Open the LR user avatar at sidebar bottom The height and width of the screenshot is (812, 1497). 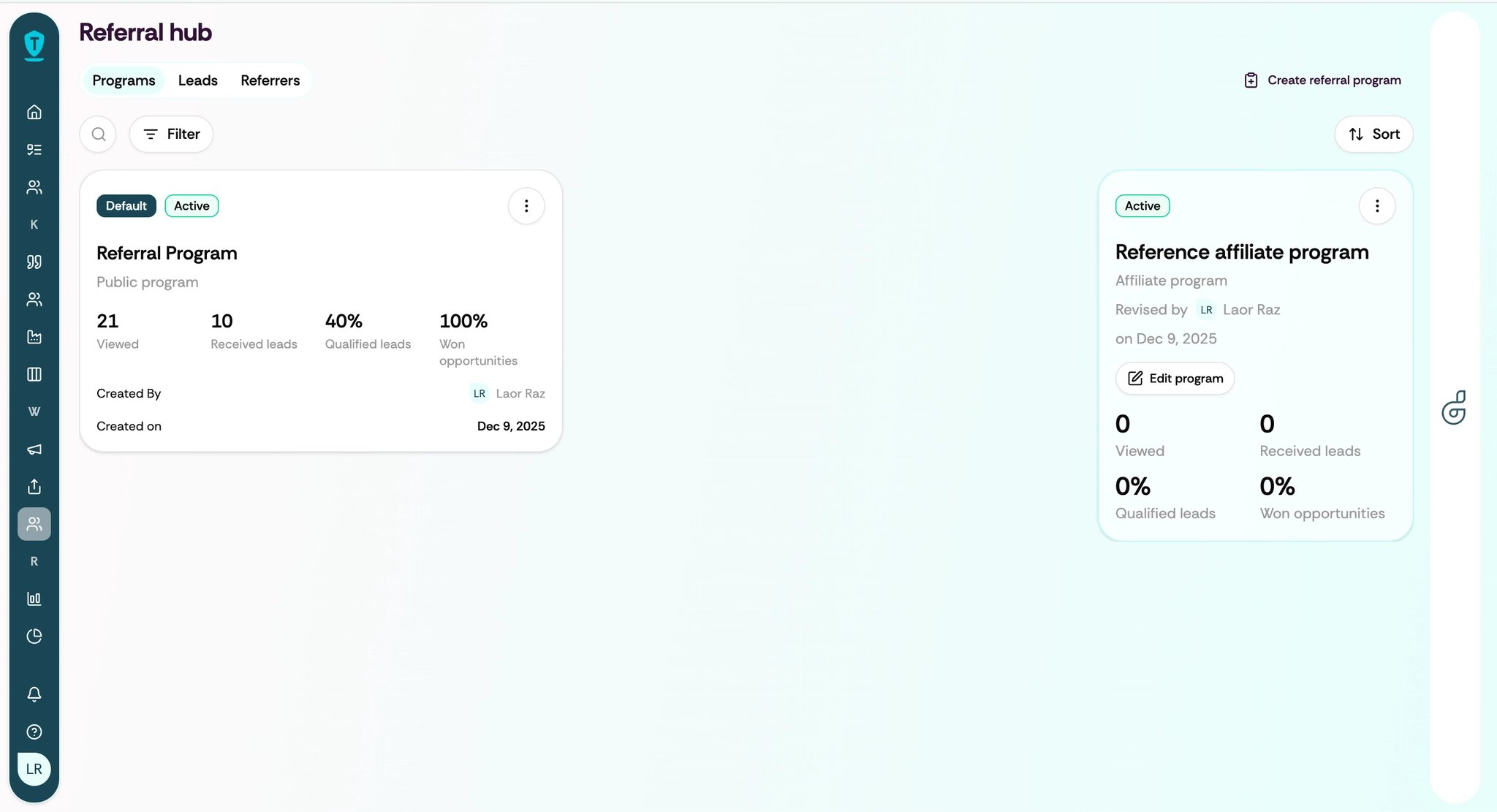pyautogui.click(x=34, y=769)
